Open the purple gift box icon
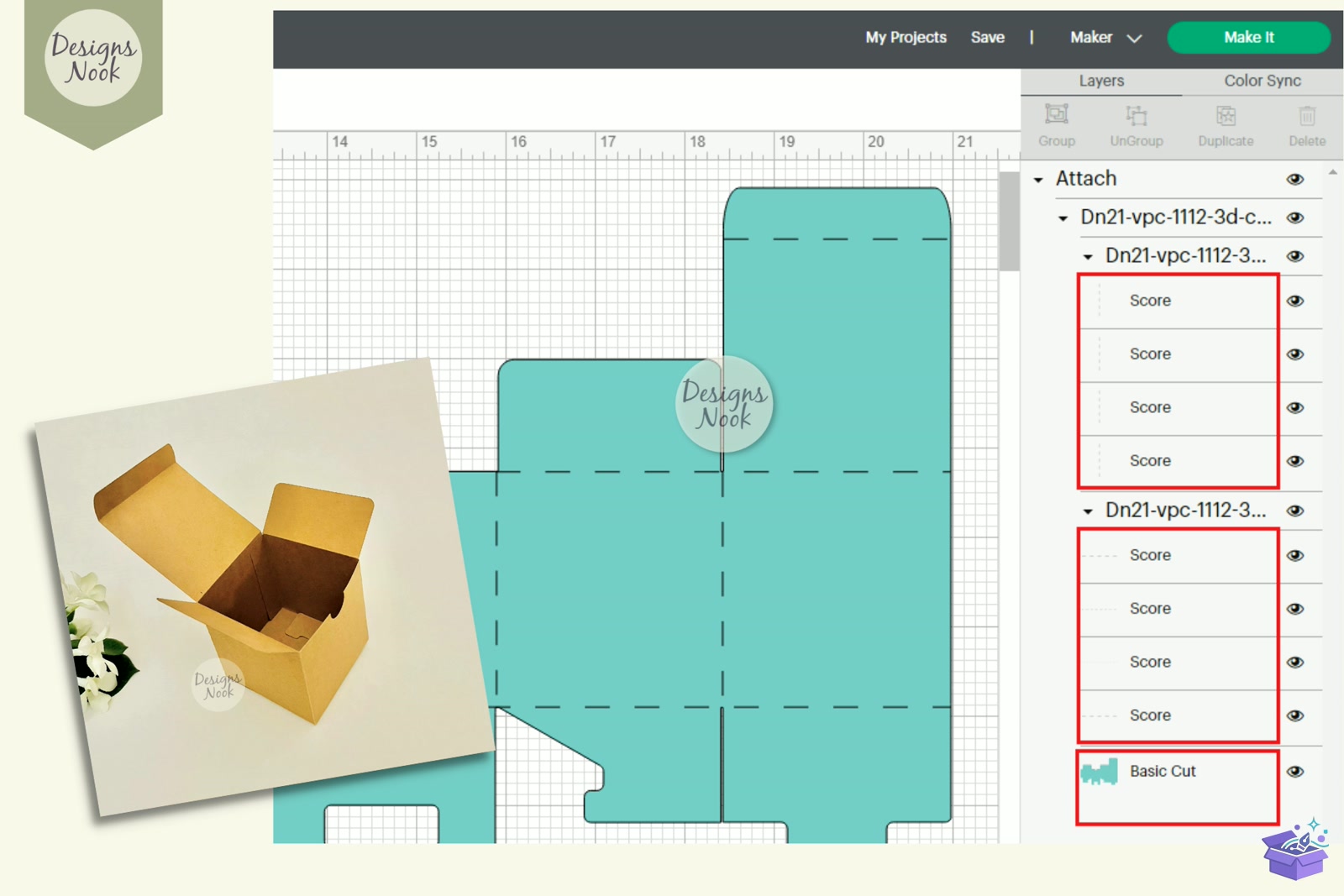1344x896 pixels. [1295, 850]
